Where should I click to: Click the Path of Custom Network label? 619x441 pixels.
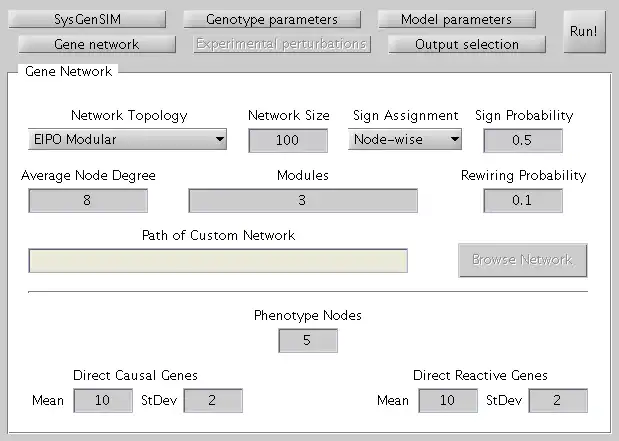tap(218, 235)
